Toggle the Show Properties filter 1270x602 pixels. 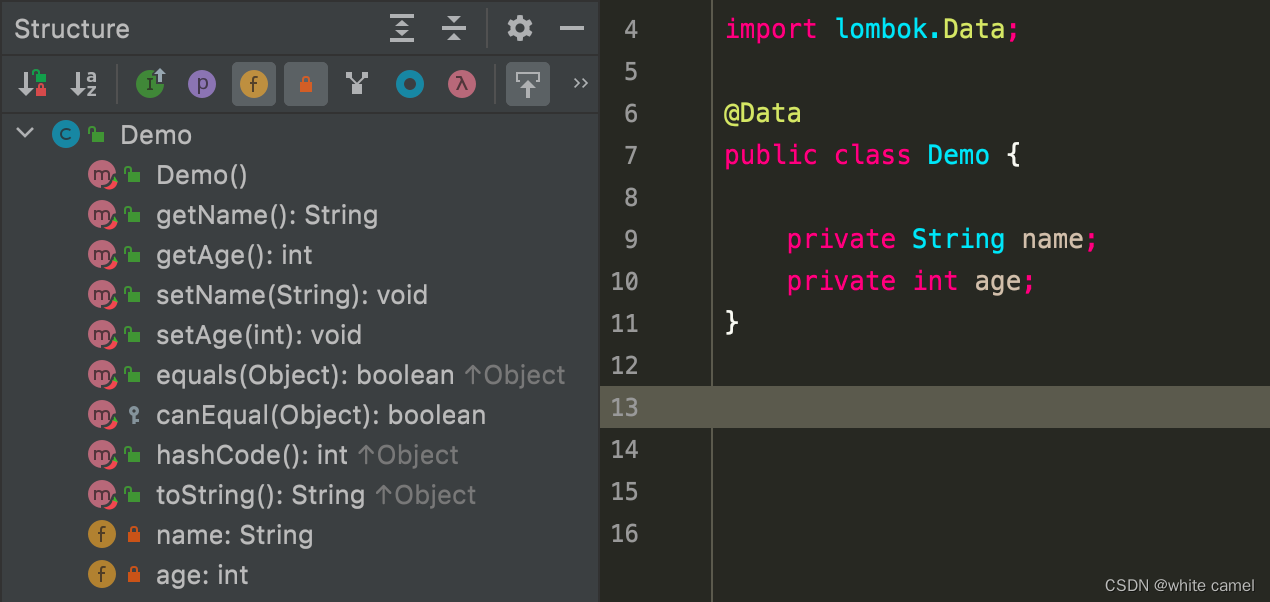pos(202,84)
